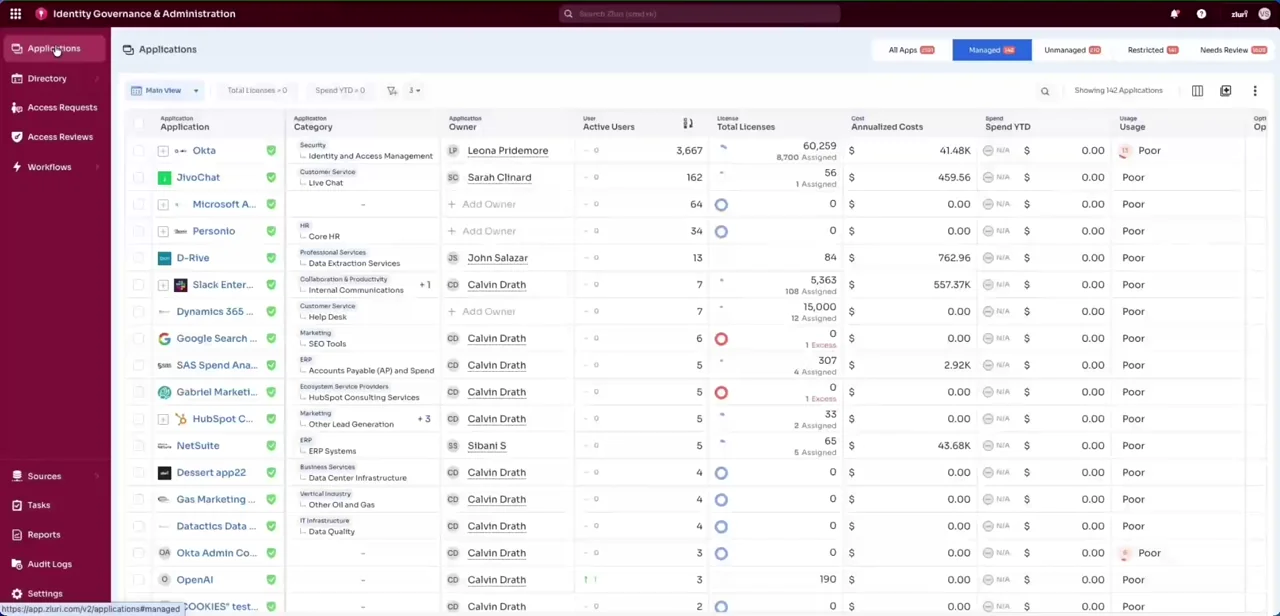
Task: Click the Dessert app22 logo
Action: [x=164, y=473]
